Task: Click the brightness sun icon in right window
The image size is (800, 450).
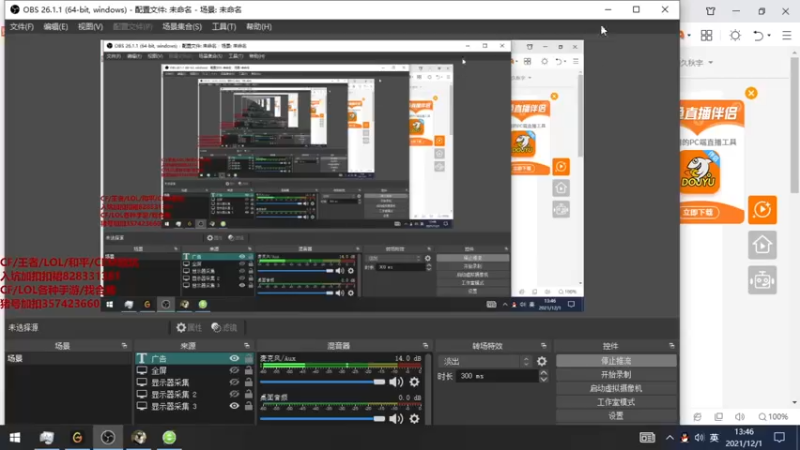Action: (x=735, y=35)
